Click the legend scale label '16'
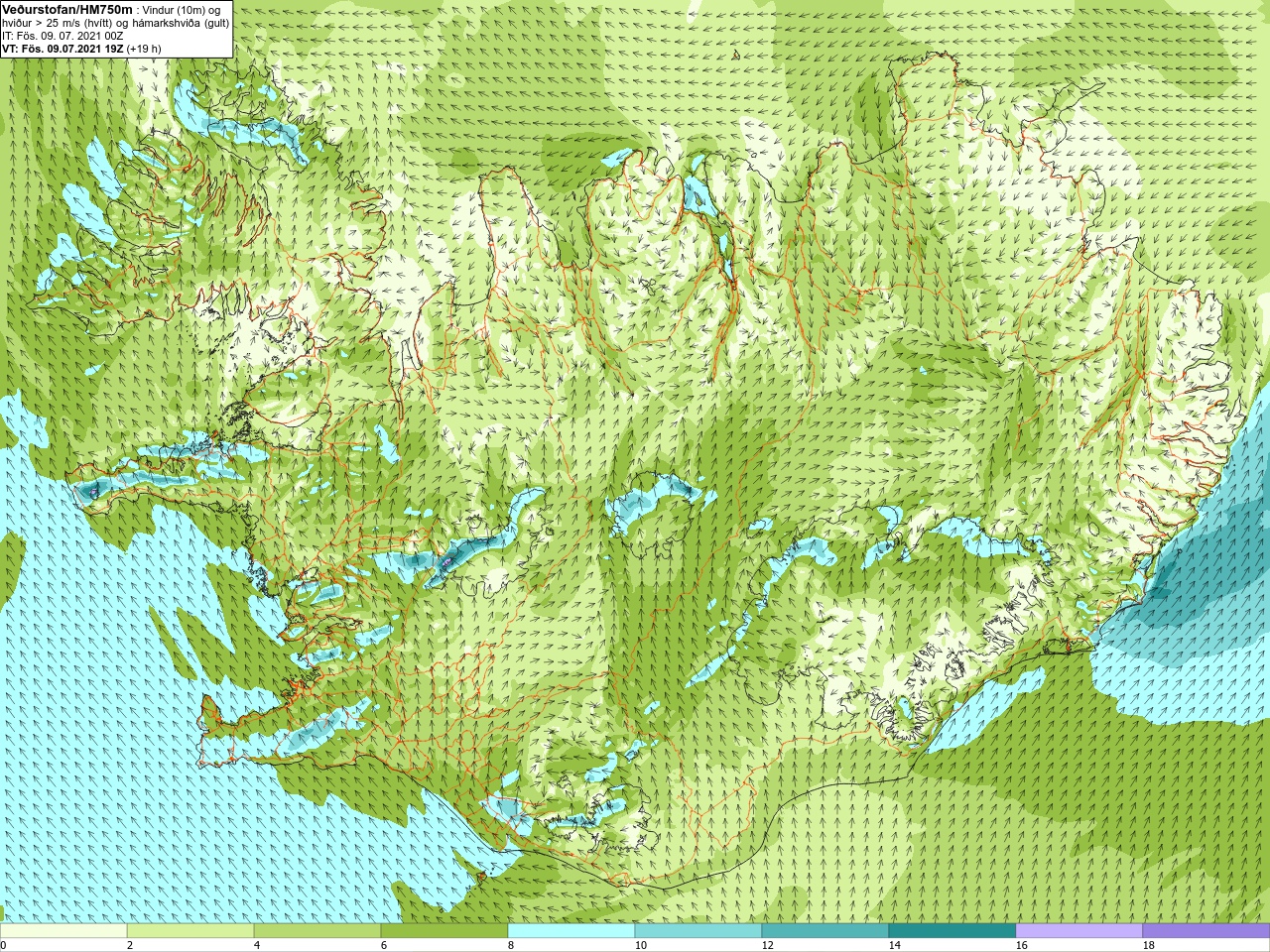 pos(1021,945)
